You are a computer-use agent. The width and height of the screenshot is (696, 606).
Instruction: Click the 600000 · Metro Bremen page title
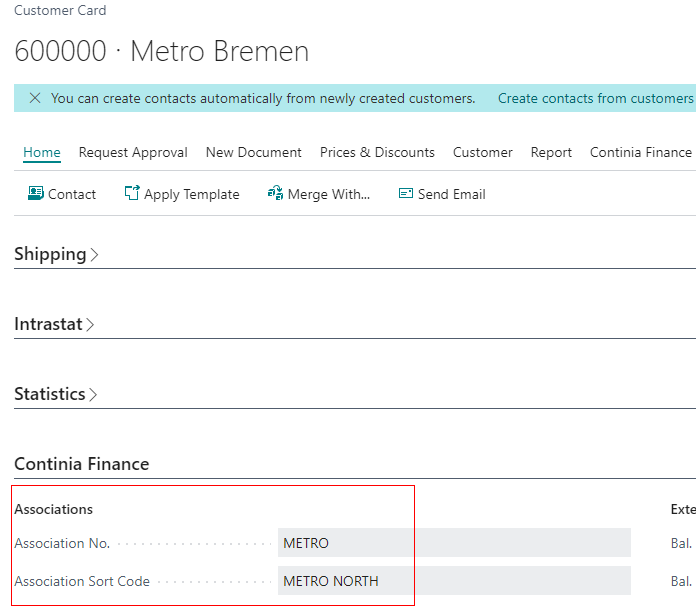click(162, 51)
